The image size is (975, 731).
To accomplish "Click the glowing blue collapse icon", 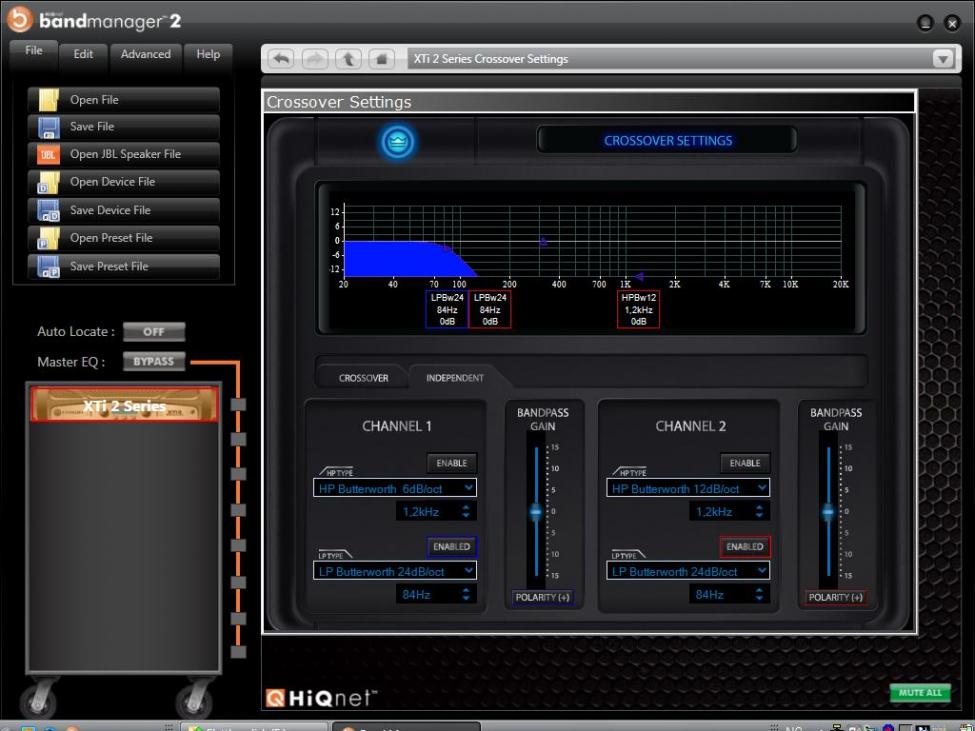I will pos(398,142).
